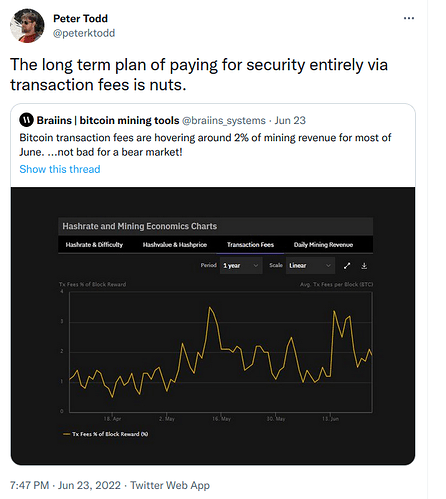
Task: Select the Transaction Fees tab
Action: click(250, 245)
